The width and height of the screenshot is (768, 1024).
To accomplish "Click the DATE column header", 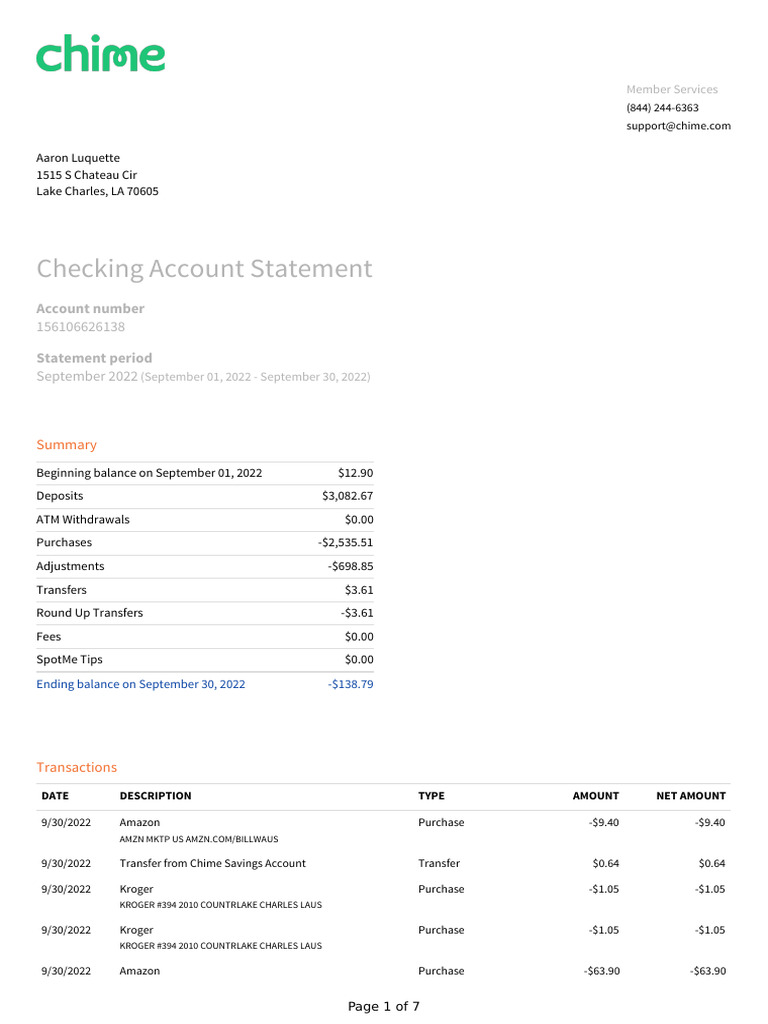I will tap(55, 796).
